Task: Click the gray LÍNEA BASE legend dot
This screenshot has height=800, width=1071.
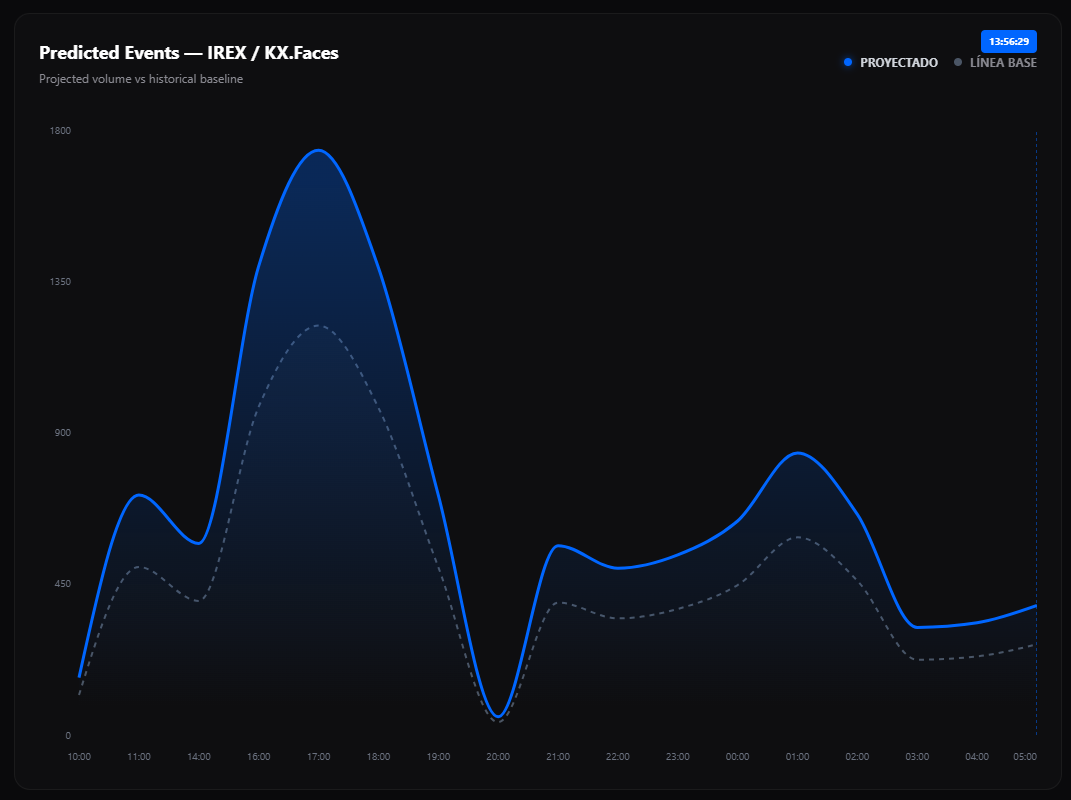Action: [x=958, y=62]
